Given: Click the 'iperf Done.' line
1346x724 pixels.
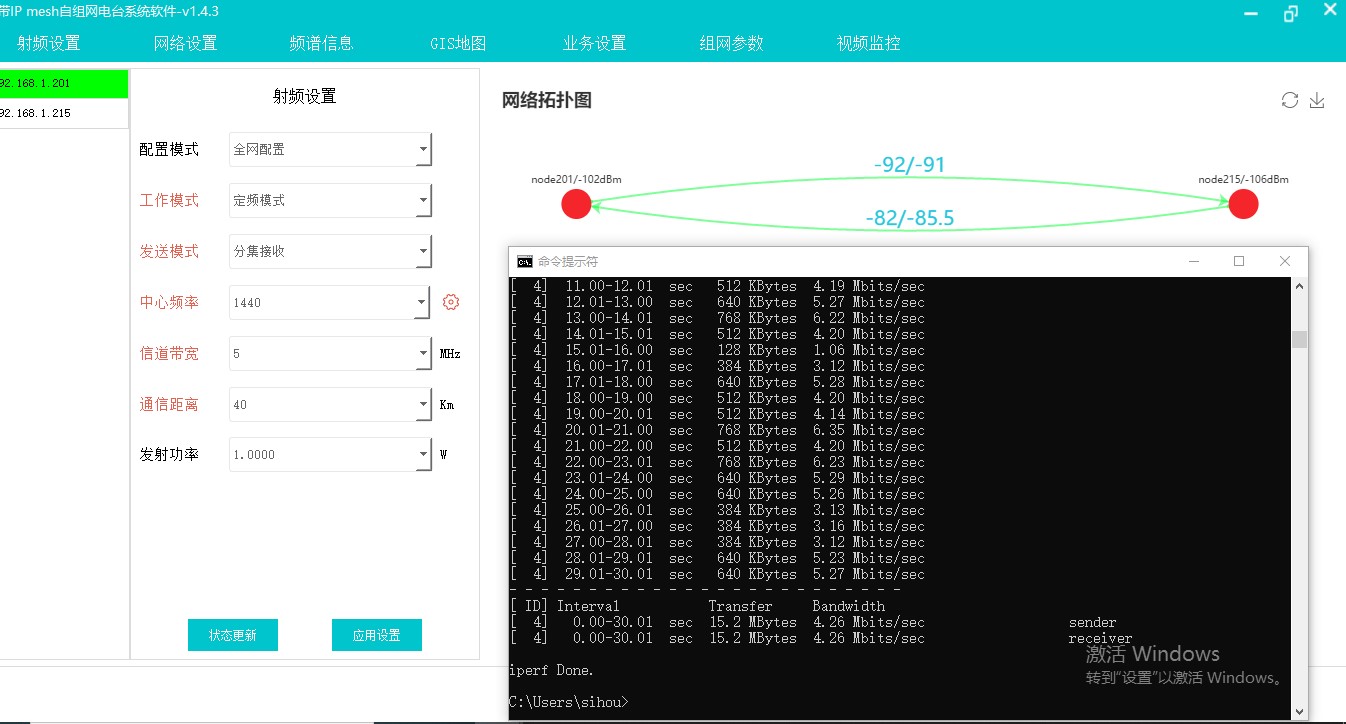Looking at the screenshot, I should 551,670.
